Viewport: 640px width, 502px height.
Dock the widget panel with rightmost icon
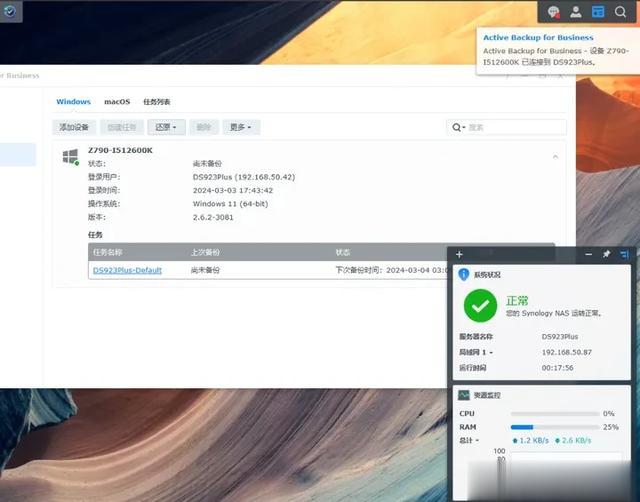pos(624,254)
